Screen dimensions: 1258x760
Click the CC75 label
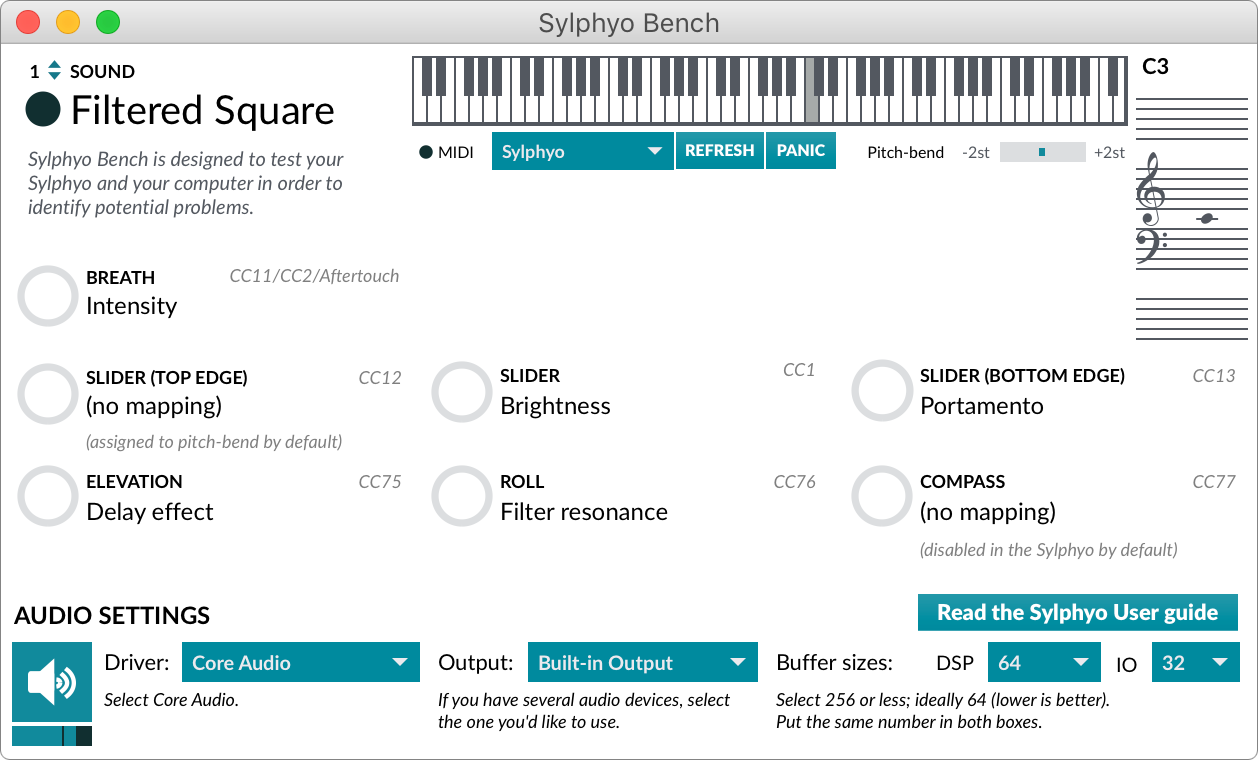[380, 482]
